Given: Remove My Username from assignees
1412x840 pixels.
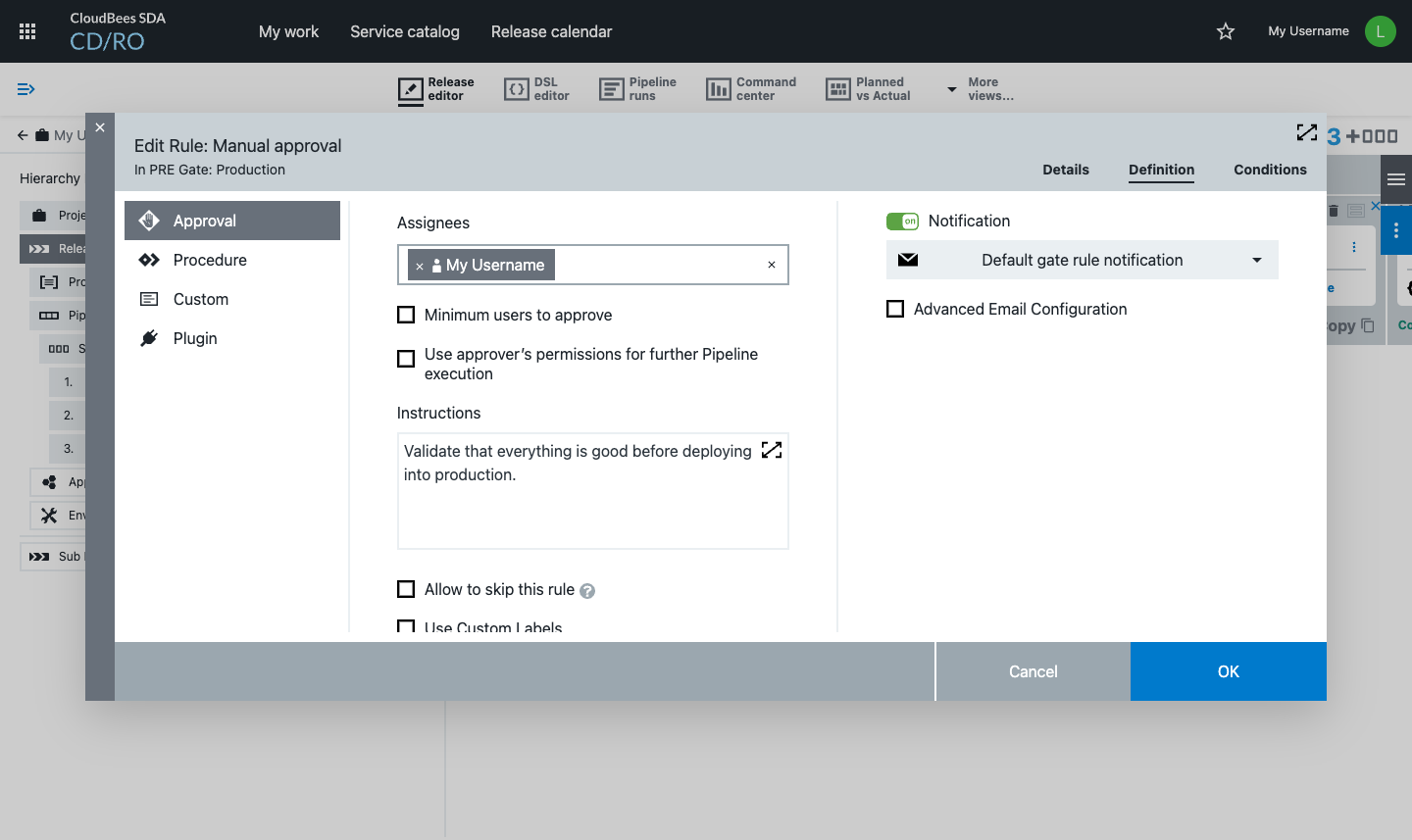Looking at the screenshot, I should tap(420, 266).
